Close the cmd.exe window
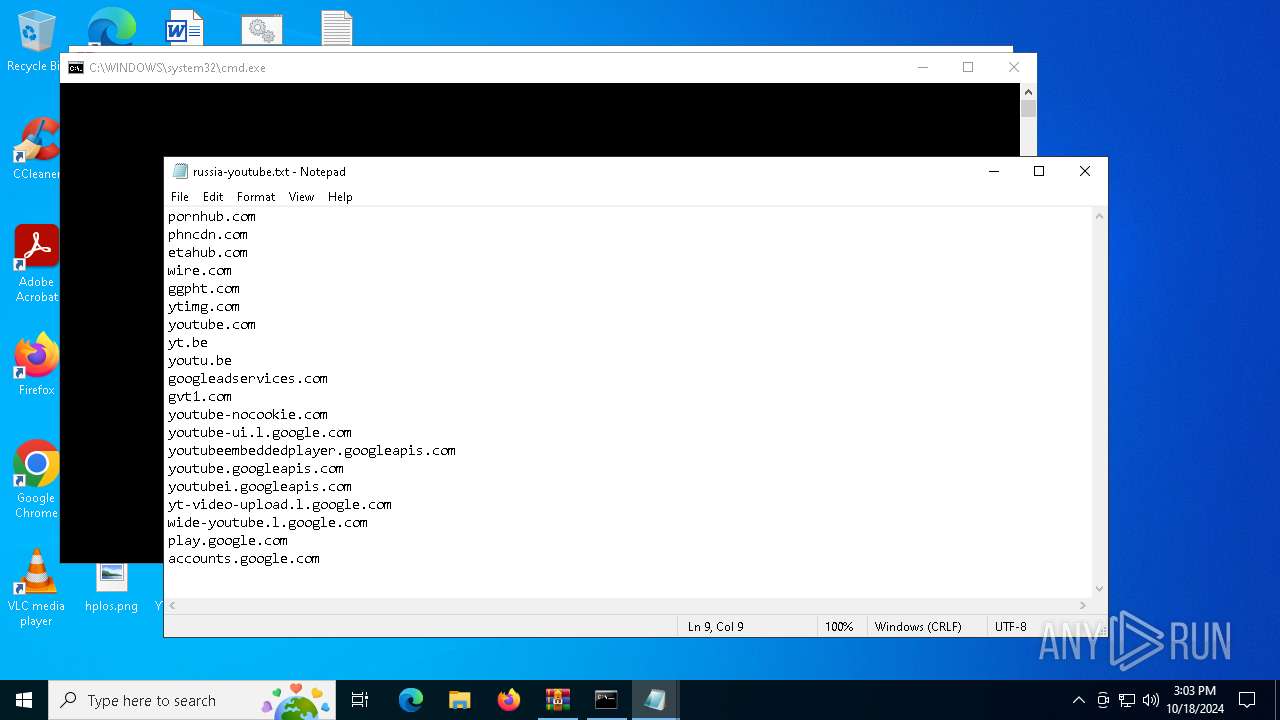The width and height of the screenshot is (1280, 720). tap(1014, 68)
